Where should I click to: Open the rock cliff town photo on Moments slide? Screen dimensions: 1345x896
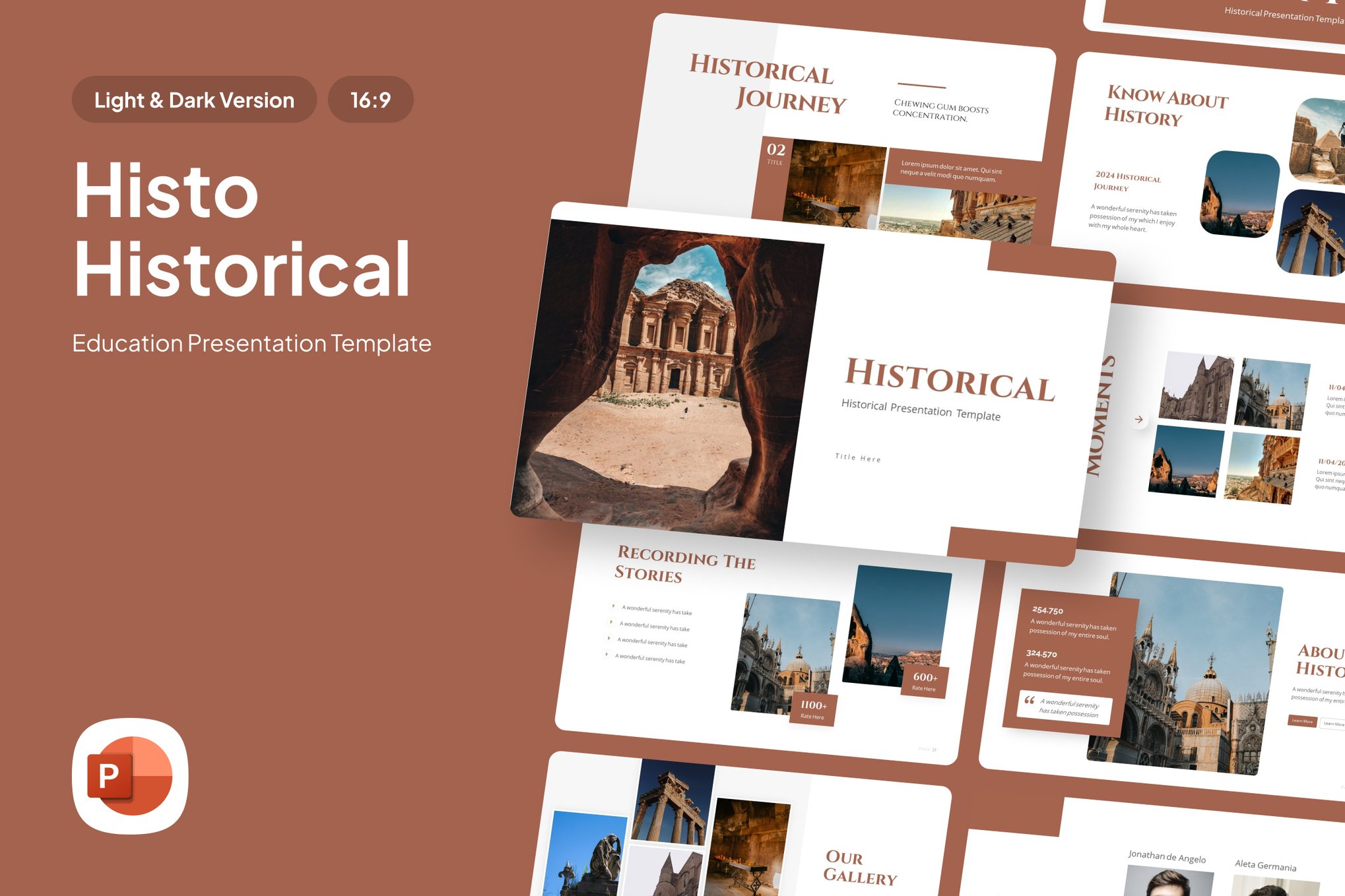1186,461
